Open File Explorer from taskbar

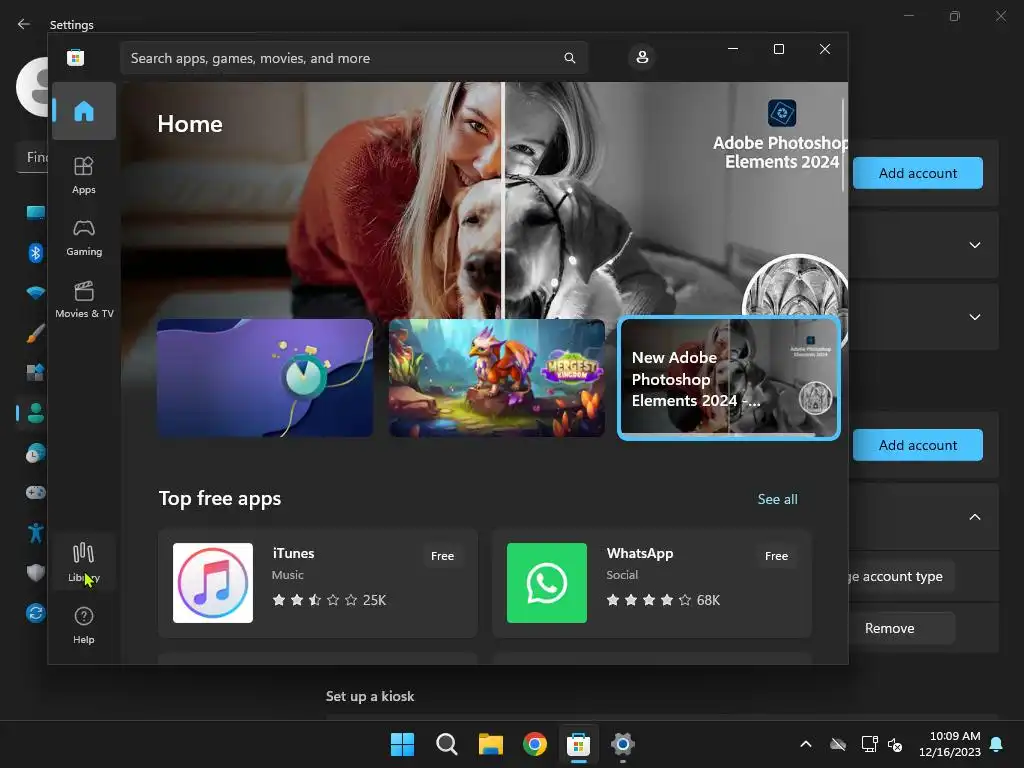(490, 744)
